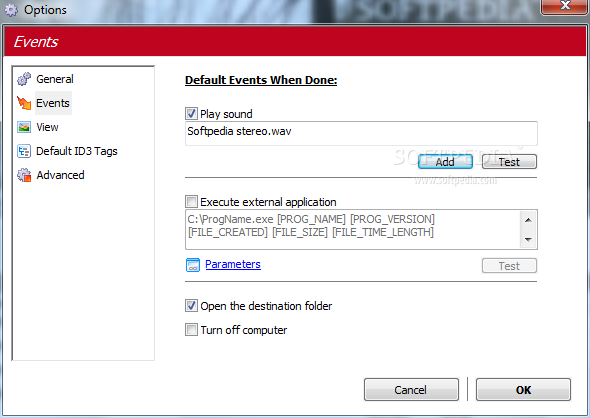Confirm settings with the OK button
Image resolution: width=590 pixels, height=418 pixels.
[523, 390]
